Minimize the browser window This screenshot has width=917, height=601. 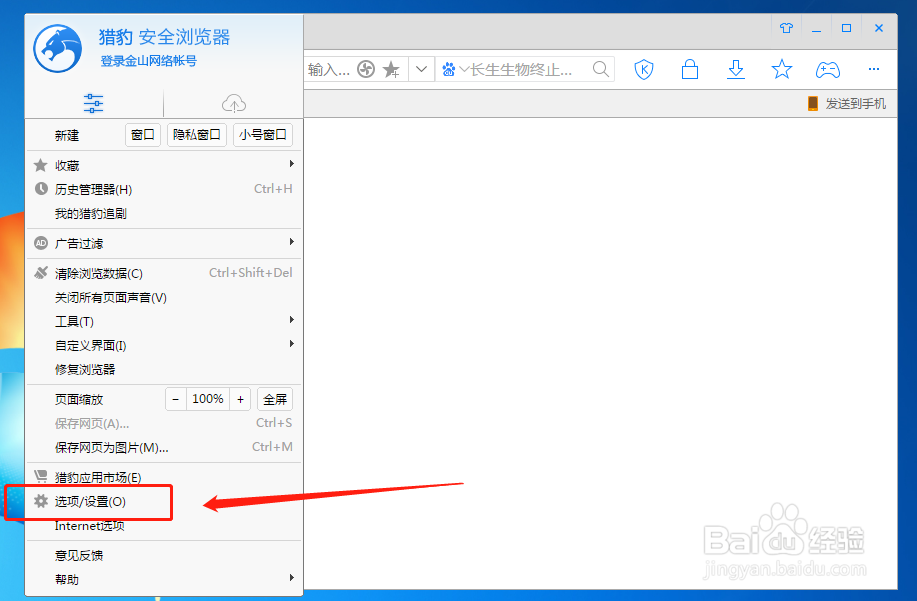tap(816, 28)
